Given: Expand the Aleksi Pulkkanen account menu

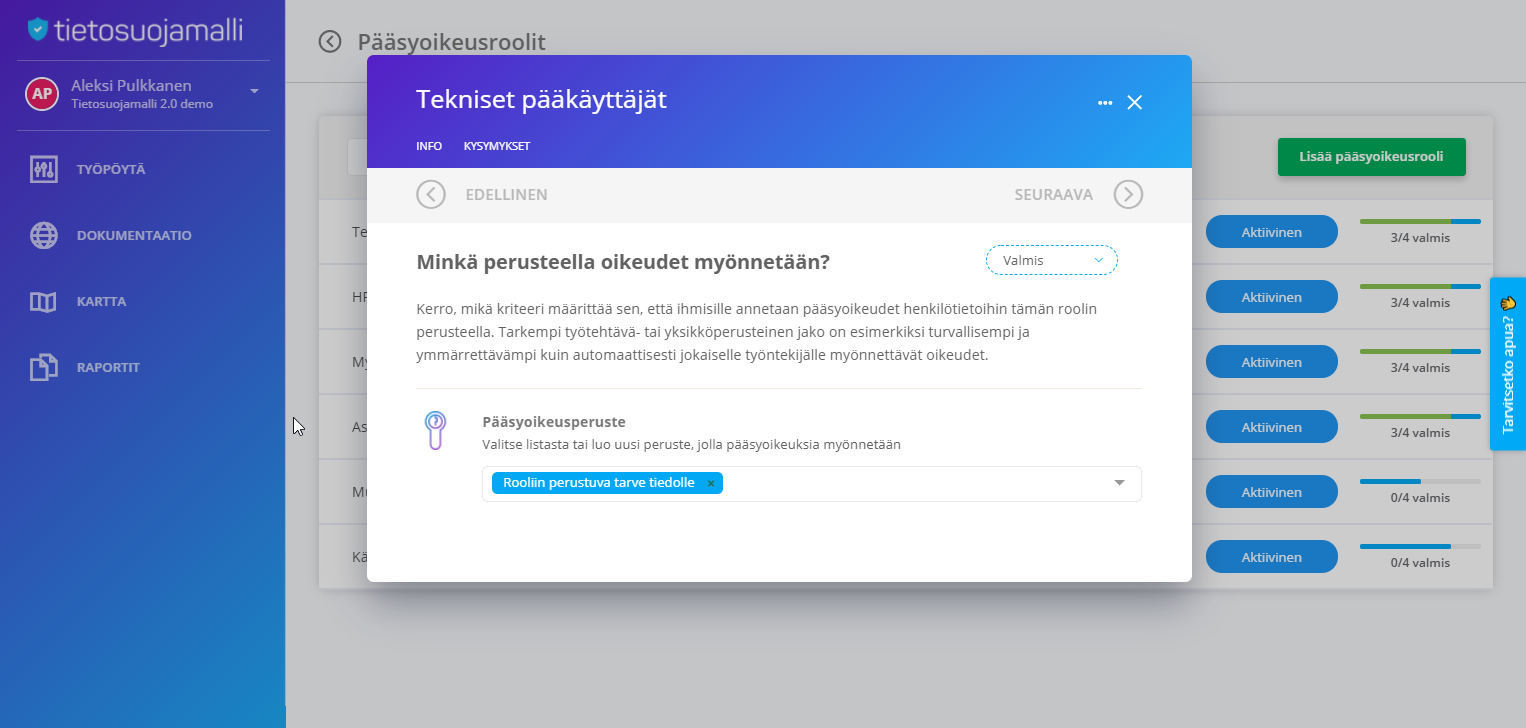Looking at the screenshot, I should coord(254,91).
